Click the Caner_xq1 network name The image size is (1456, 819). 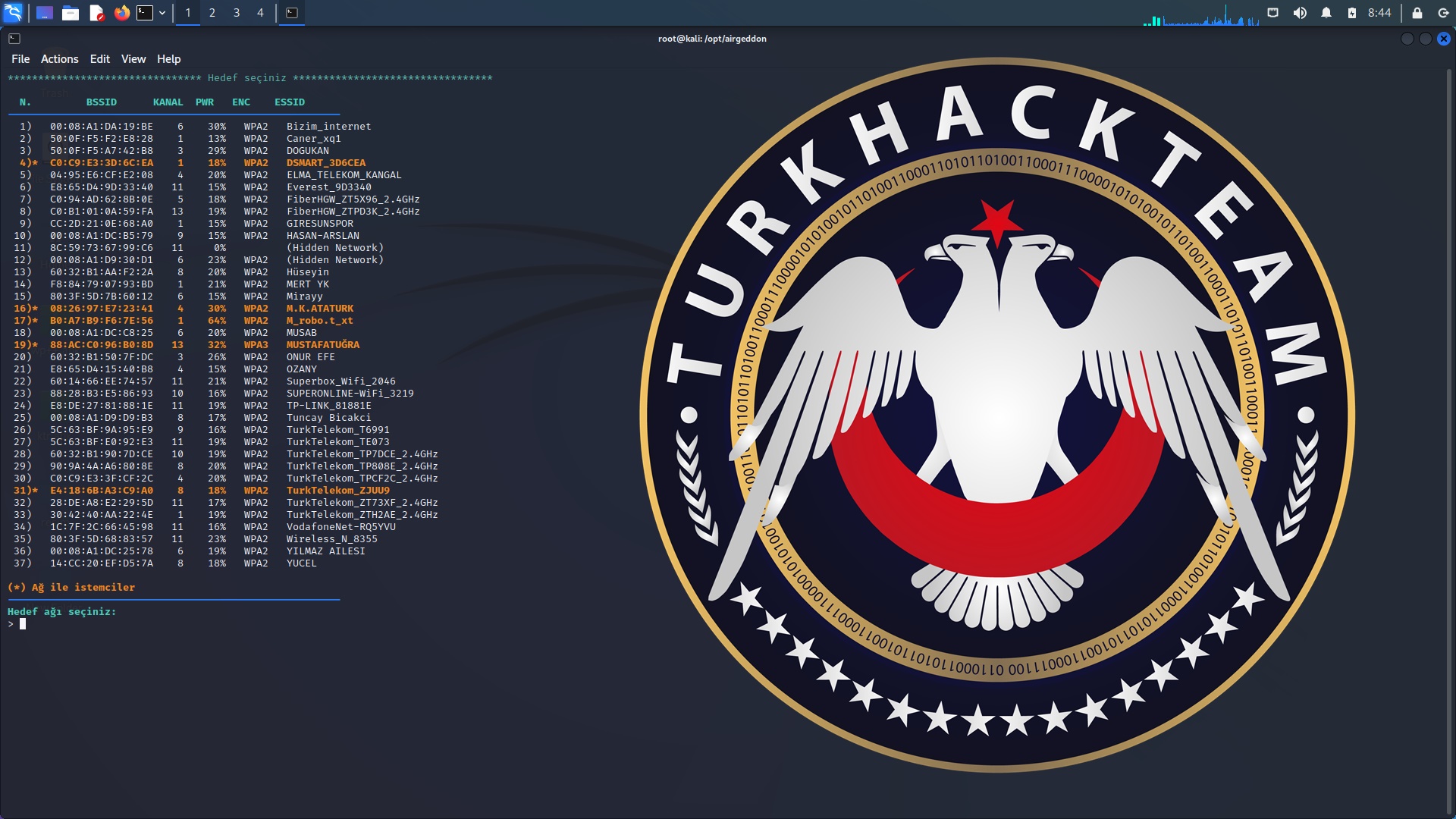point(314,139)
